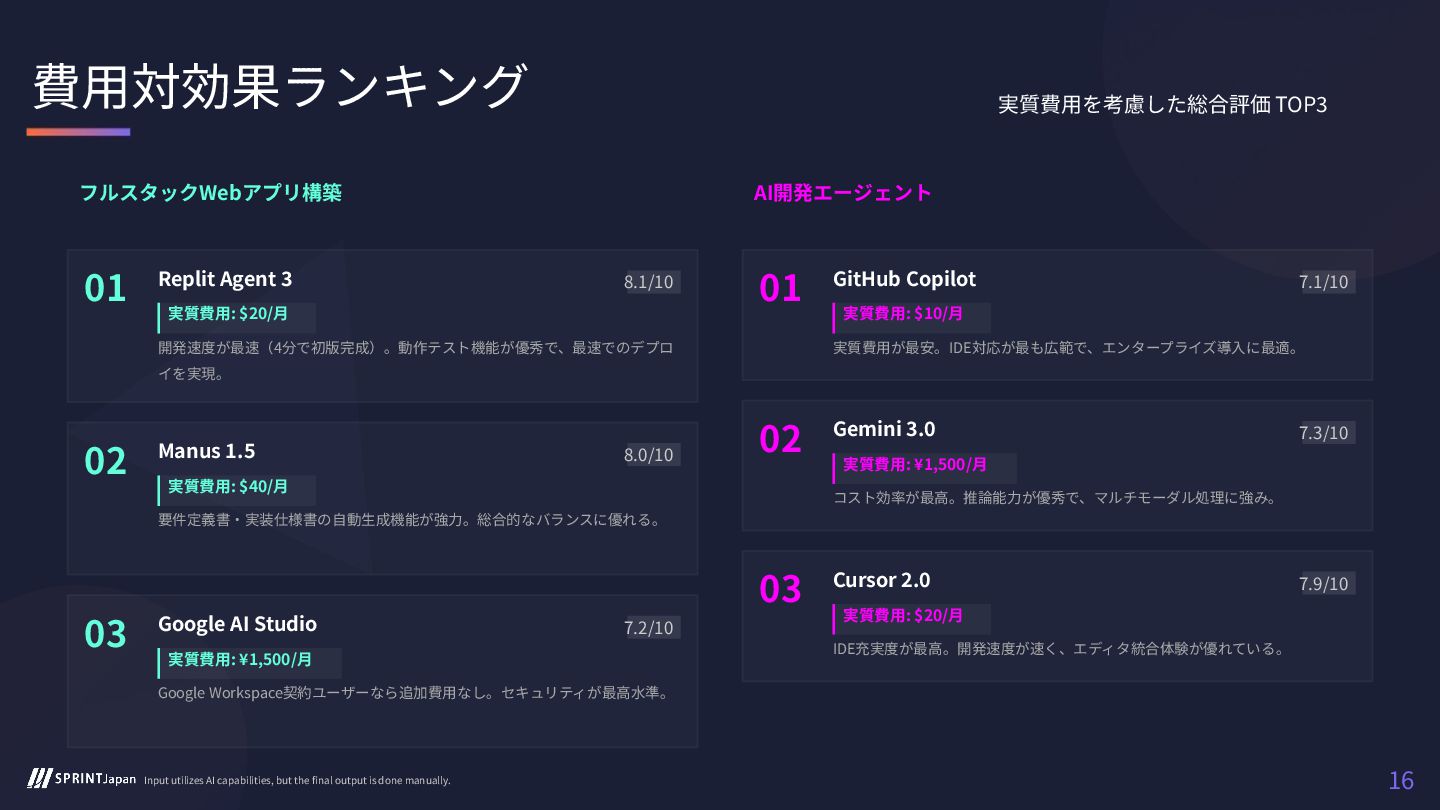Click the SPRINT Japan logo
Image resolution: width=1440 pixels, height=810 pixels.
pyautogui.click(x=82, y=779)
